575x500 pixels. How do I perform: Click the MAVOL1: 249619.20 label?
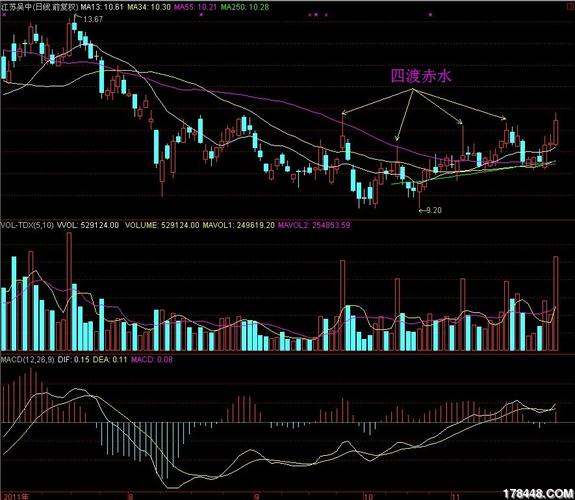tap(238, 225)
